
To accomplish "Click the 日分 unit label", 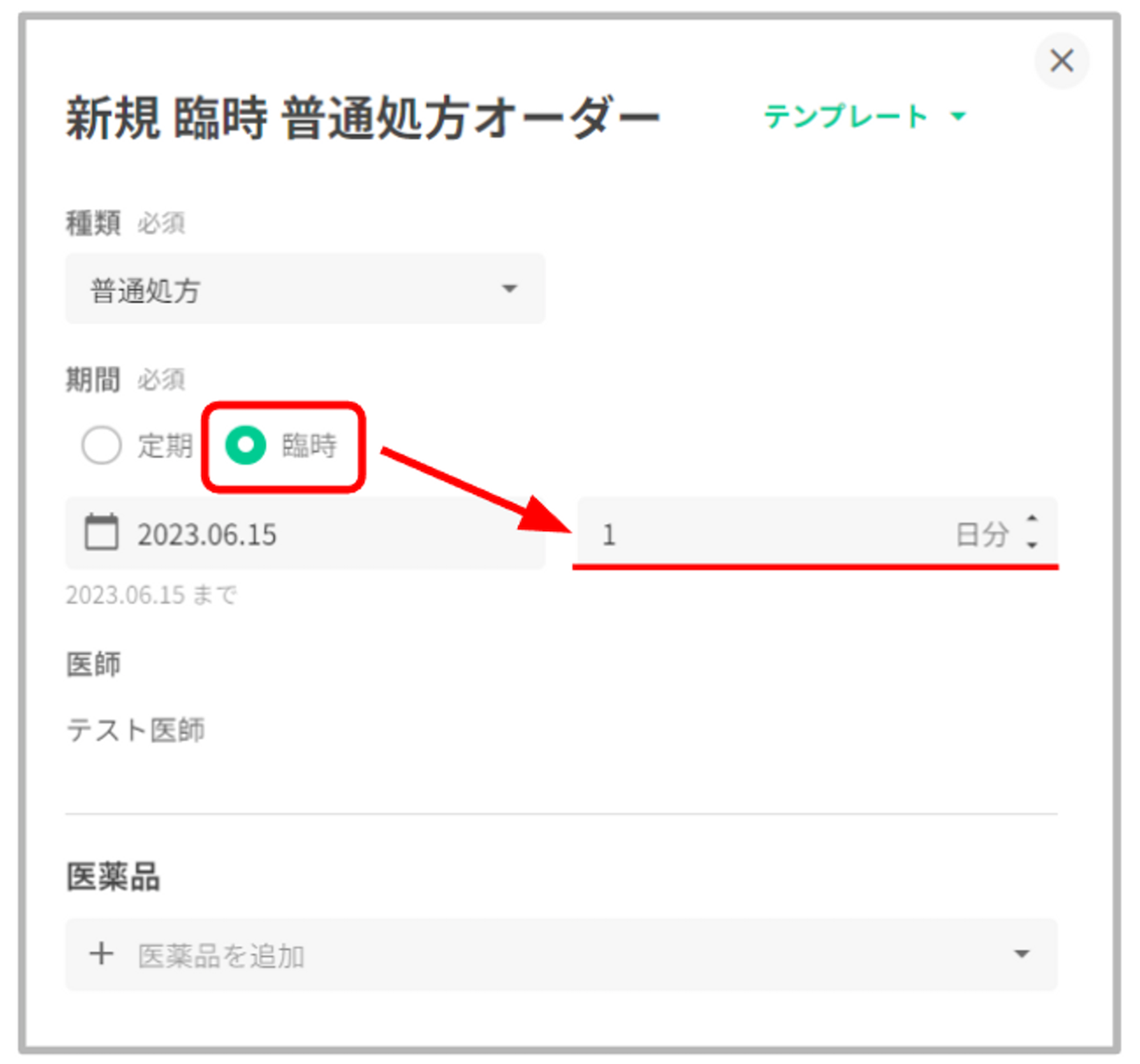I will (982, 535).
